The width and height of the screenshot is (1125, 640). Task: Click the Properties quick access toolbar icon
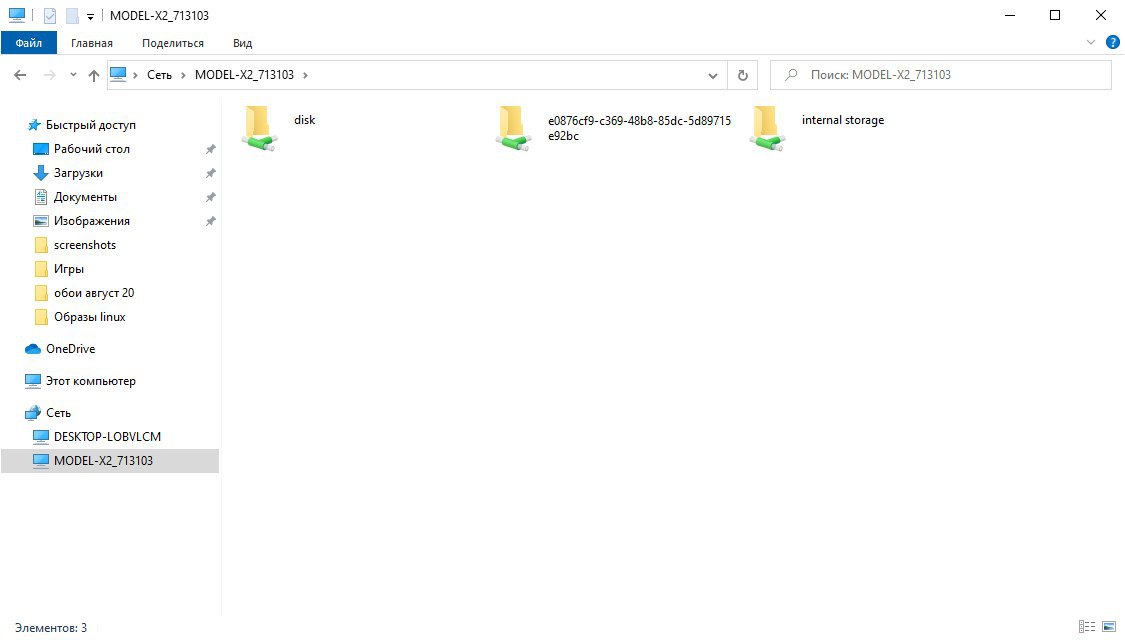(x=50, y=15)
